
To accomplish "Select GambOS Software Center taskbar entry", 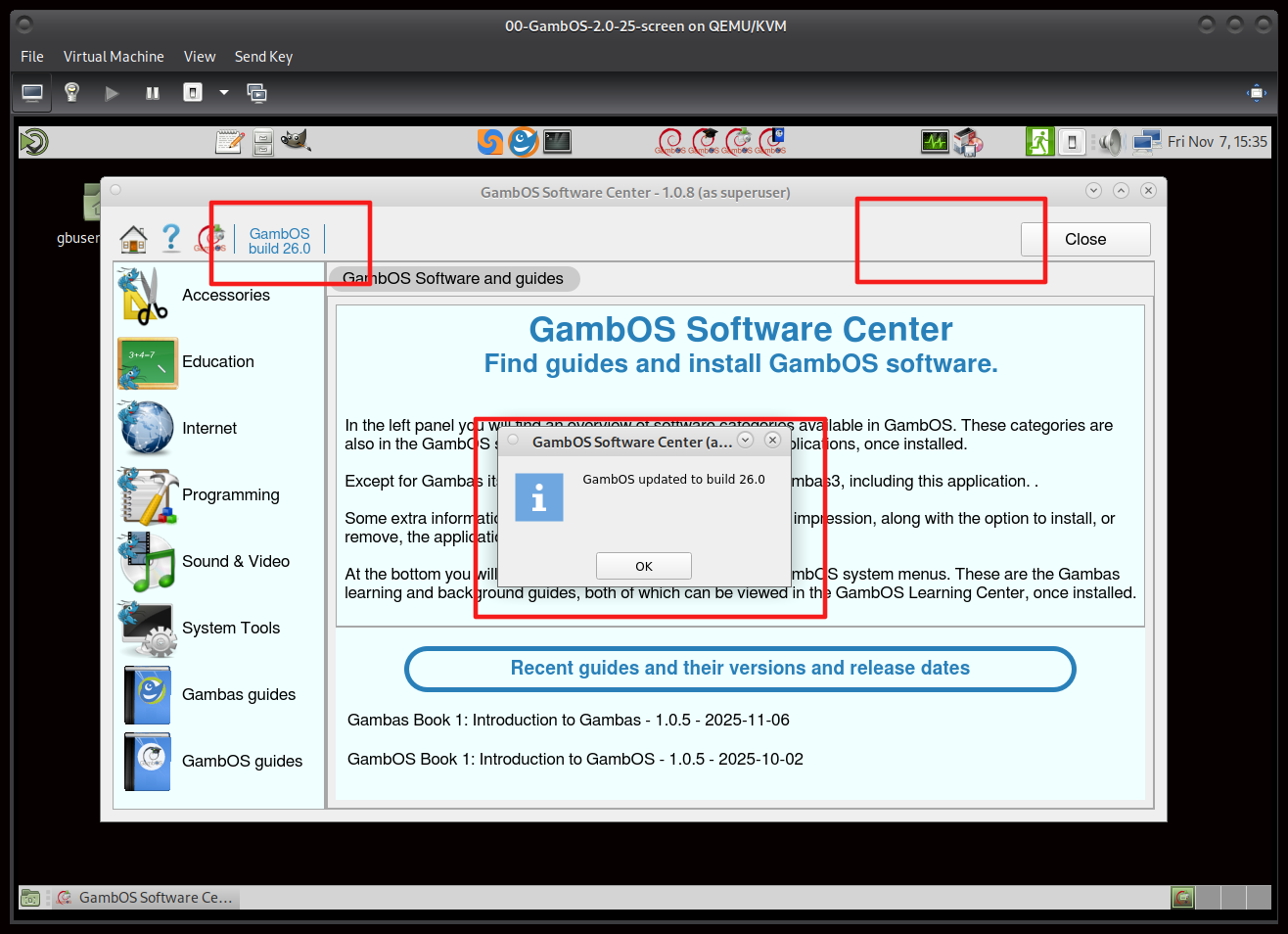I will [145, 898].
